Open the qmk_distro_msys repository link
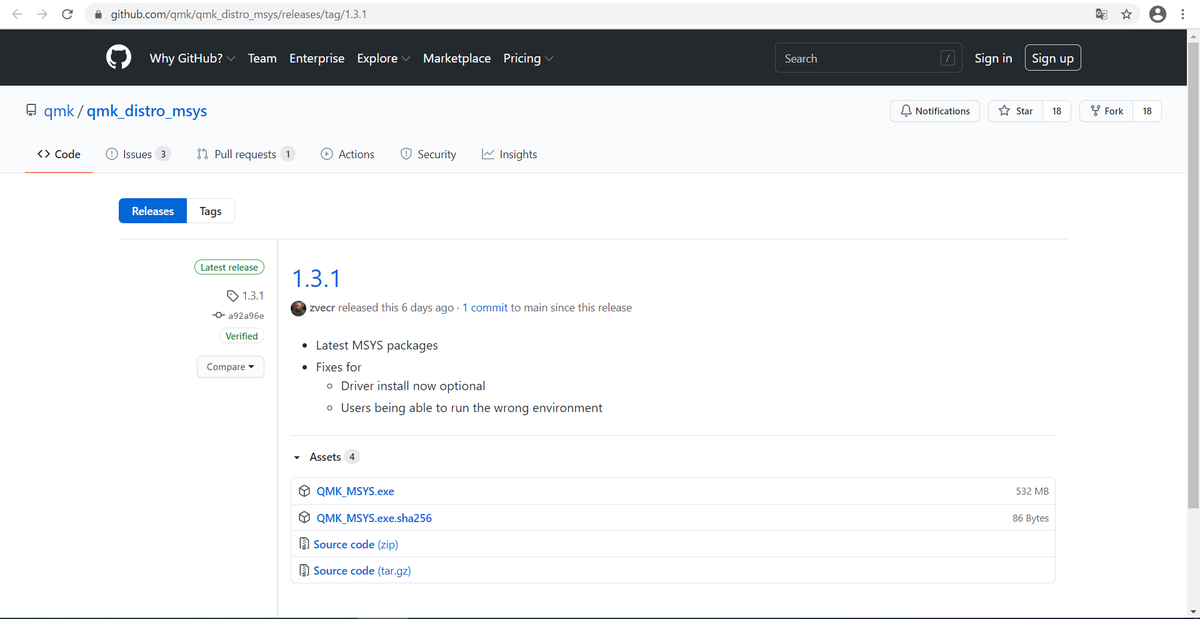The width and height of the screenshot is (1200, 619). click(147, 111)
